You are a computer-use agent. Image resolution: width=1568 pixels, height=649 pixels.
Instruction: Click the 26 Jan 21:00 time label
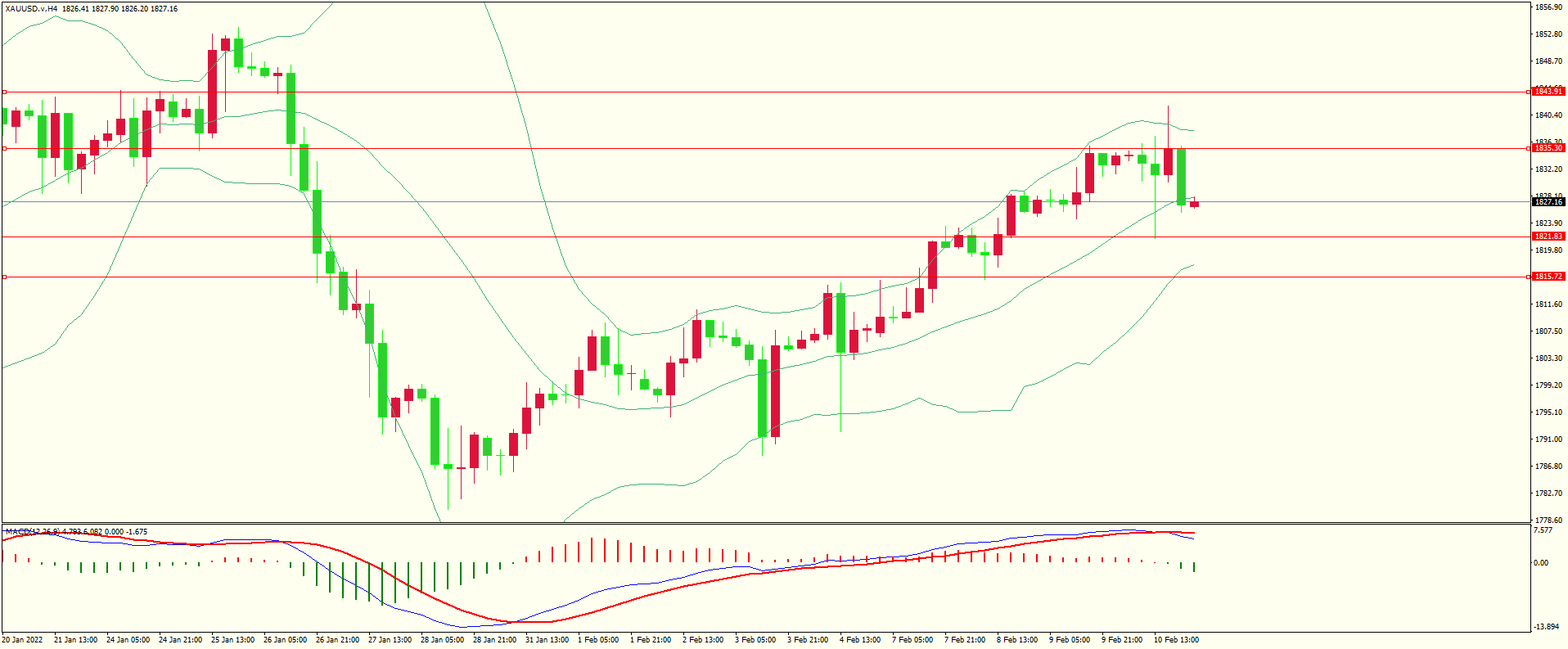(337, 640)
